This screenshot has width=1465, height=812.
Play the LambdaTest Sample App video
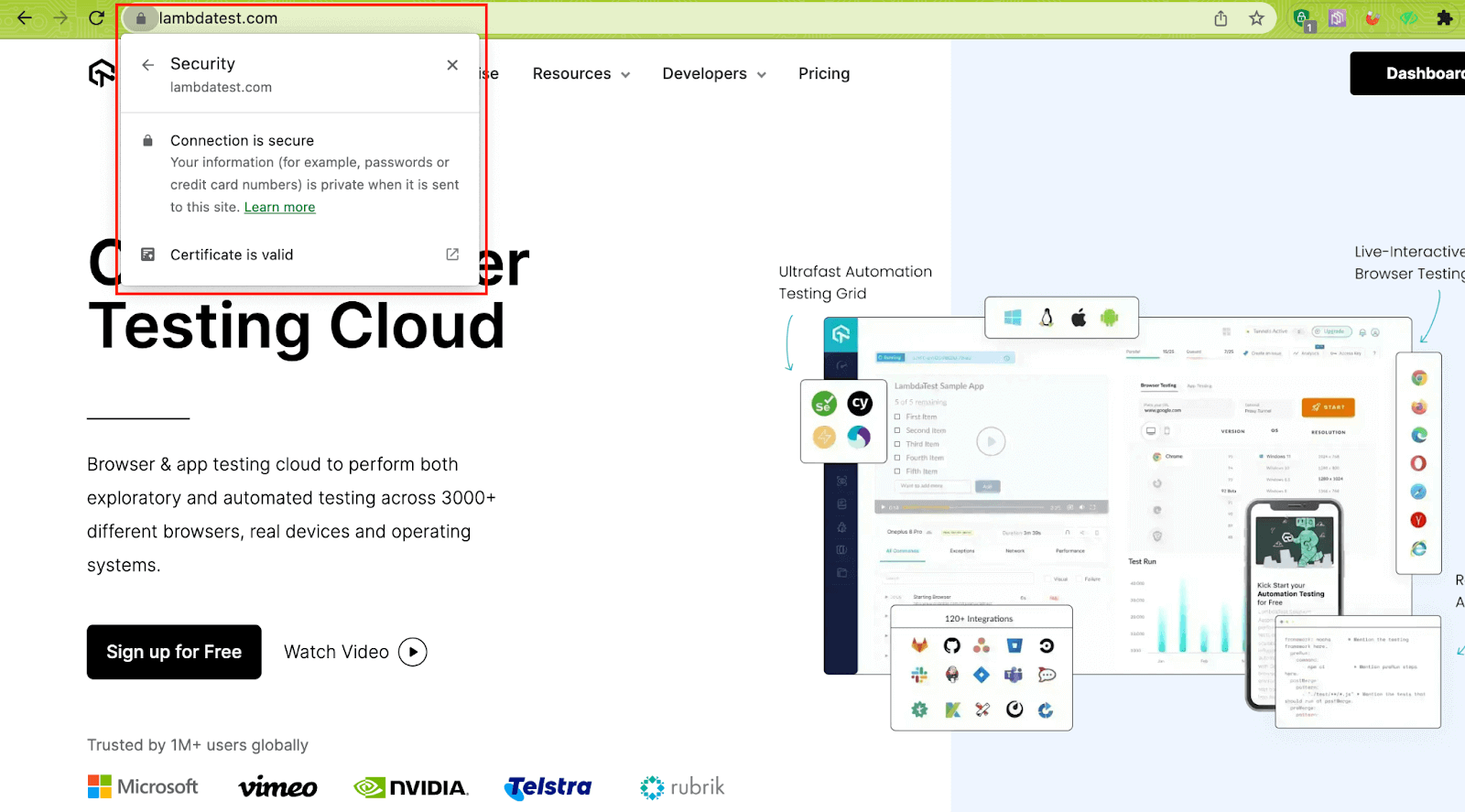[991, 442]
